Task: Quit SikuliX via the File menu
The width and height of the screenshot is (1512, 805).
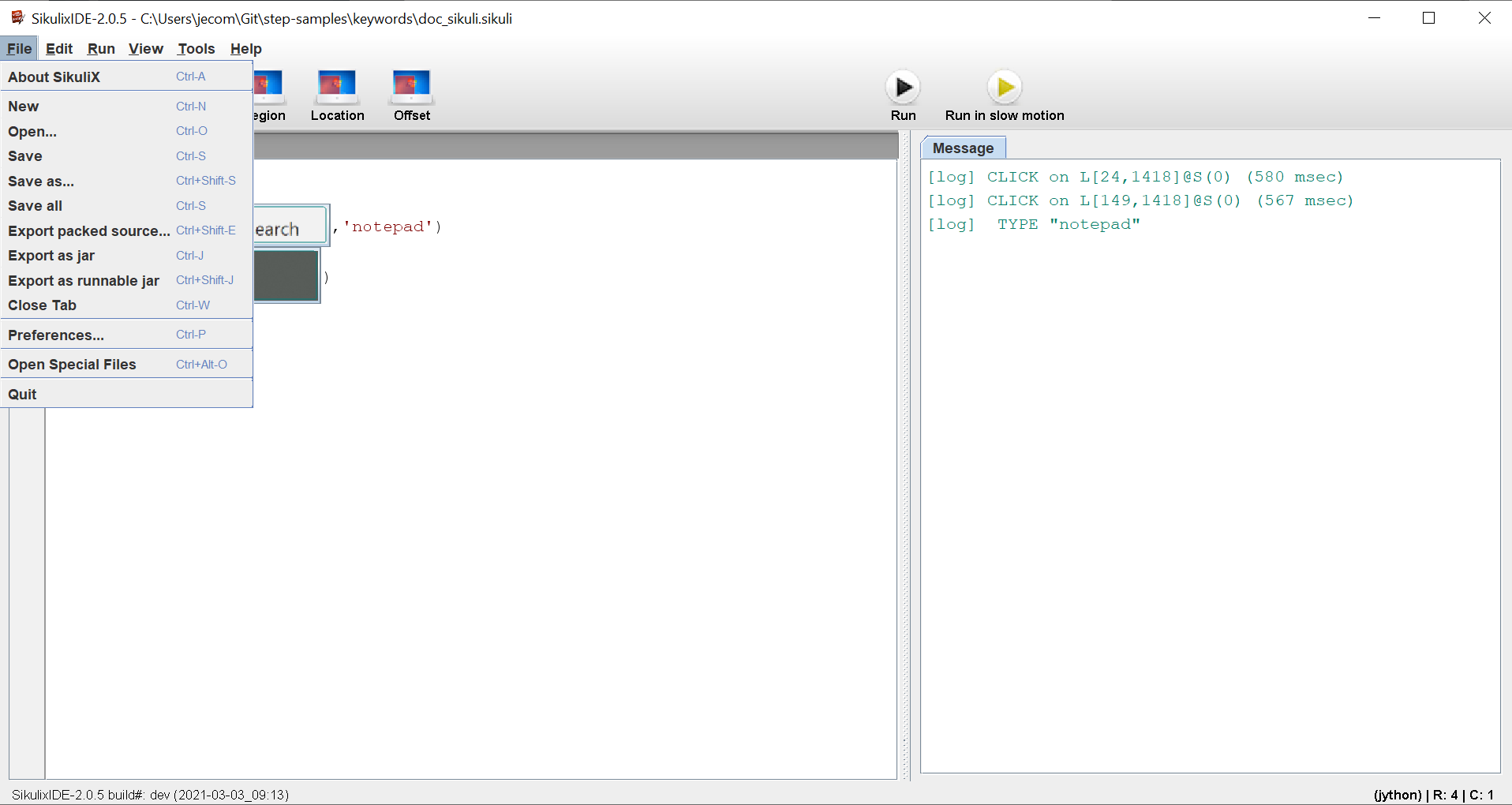Action: point(22,393)
